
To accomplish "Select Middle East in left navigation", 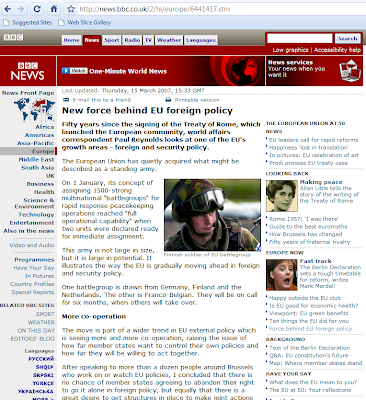I will (x=36, y=159).
